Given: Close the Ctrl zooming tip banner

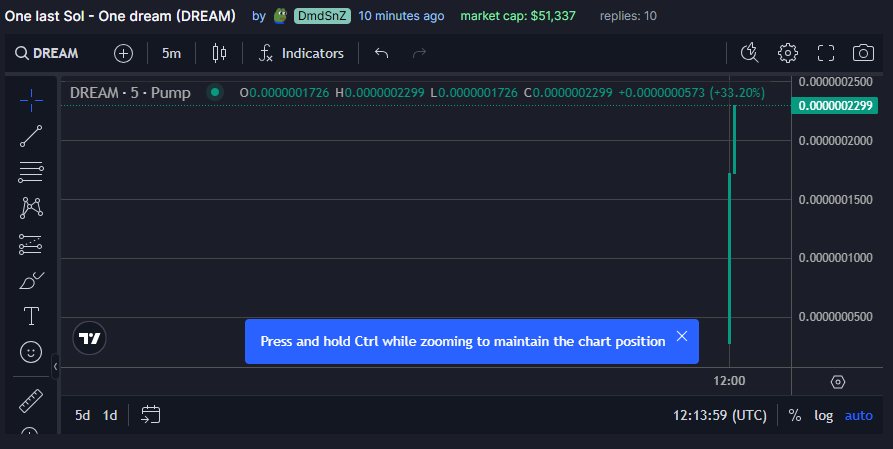Looking at the screenshot, I should click(x=682, y=336).
